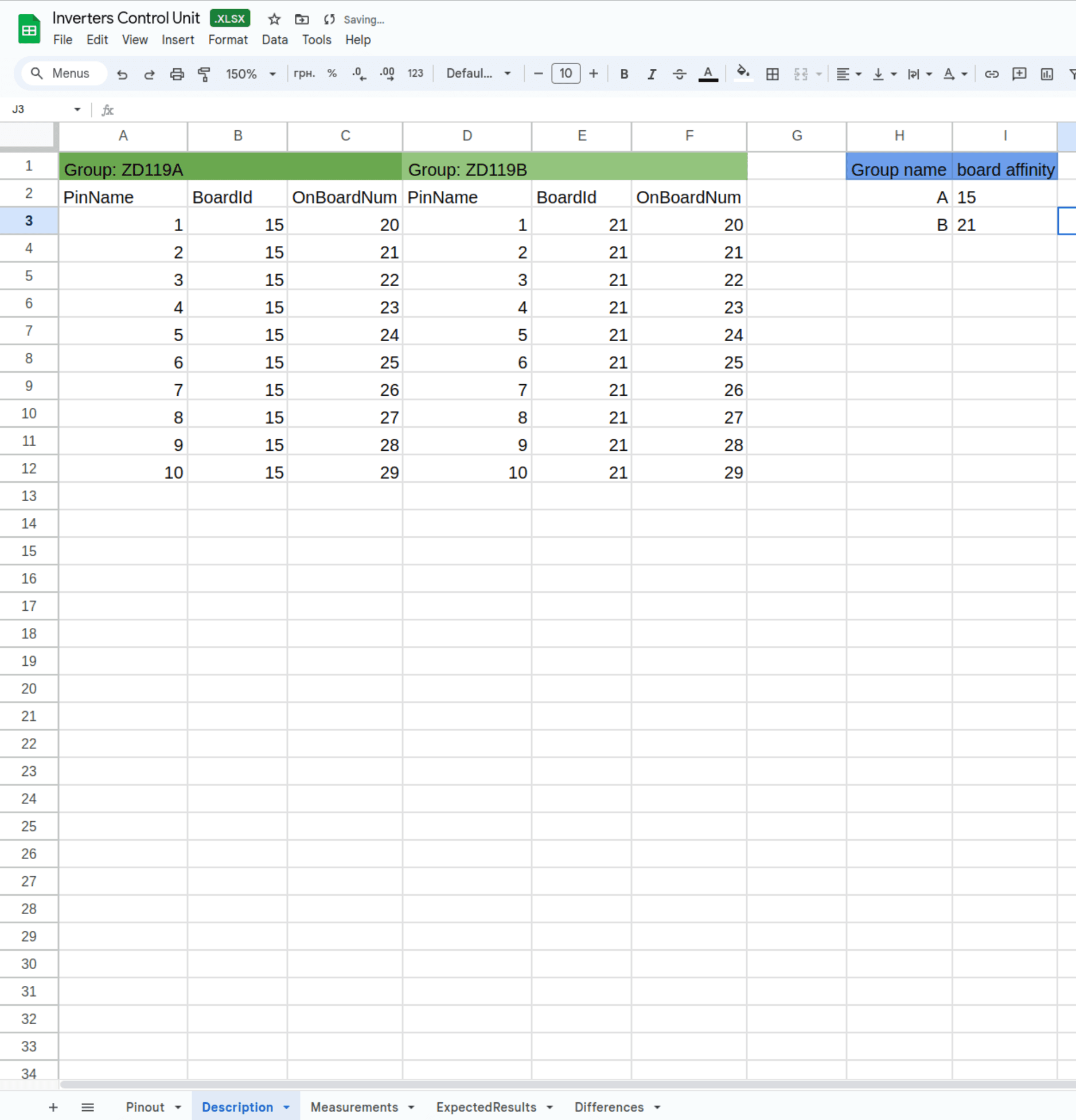Viewport: 1076px width, 1120px height.
Task: Open the Format menu
Action: click(228, 40)
